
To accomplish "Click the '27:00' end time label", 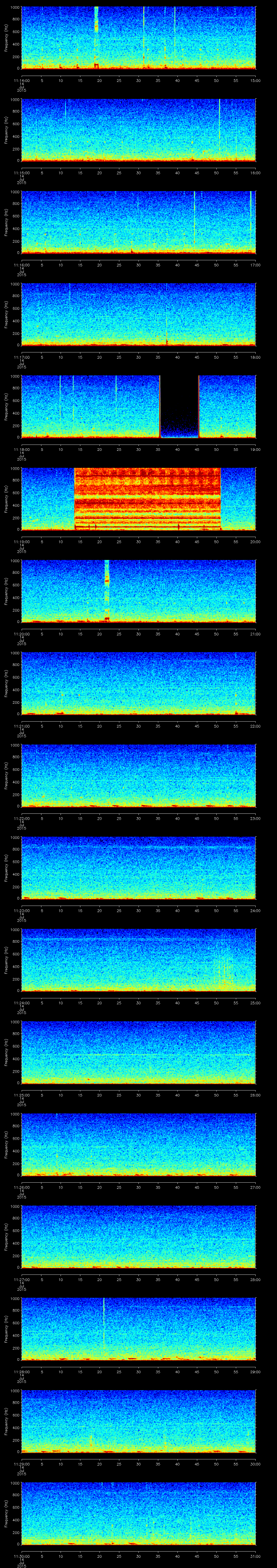I will pyautogui.click(x=256, y=1187).
